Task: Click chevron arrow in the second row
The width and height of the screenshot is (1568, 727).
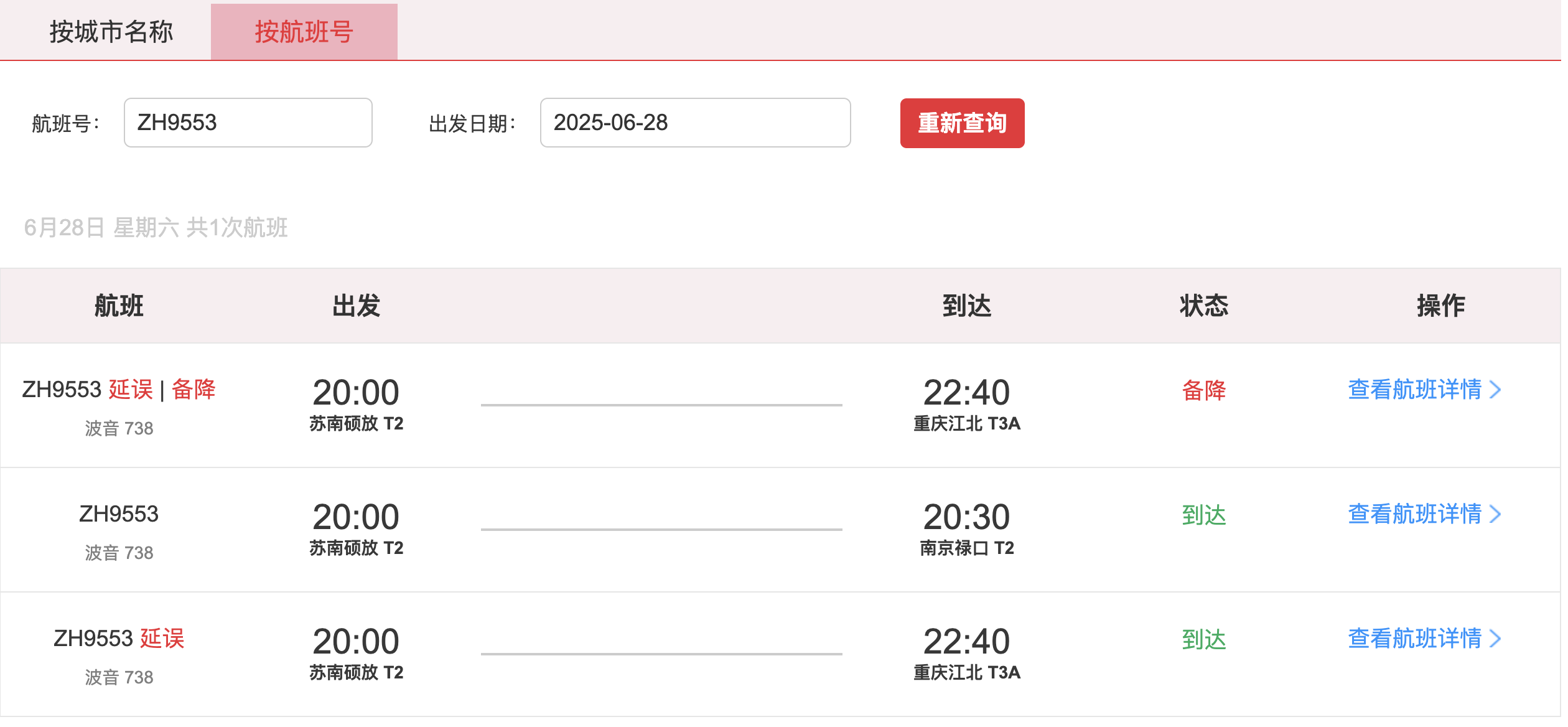Action: tap(1496, 515)
